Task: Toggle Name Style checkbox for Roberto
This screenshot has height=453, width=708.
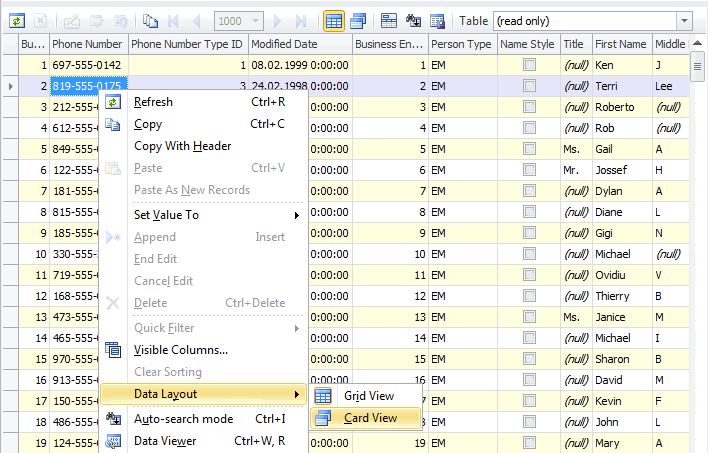Action: click(529, 107)
